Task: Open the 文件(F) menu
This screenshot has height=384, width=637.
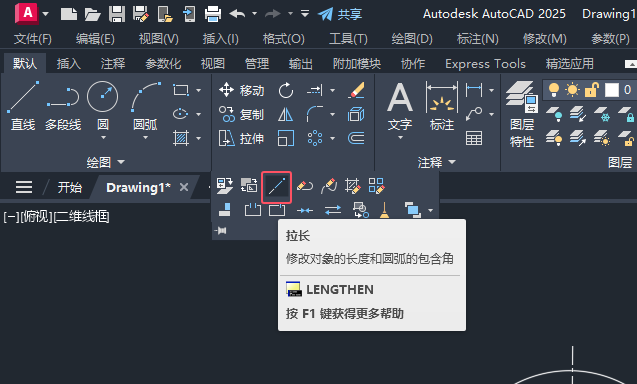Action: coord(32,39)
